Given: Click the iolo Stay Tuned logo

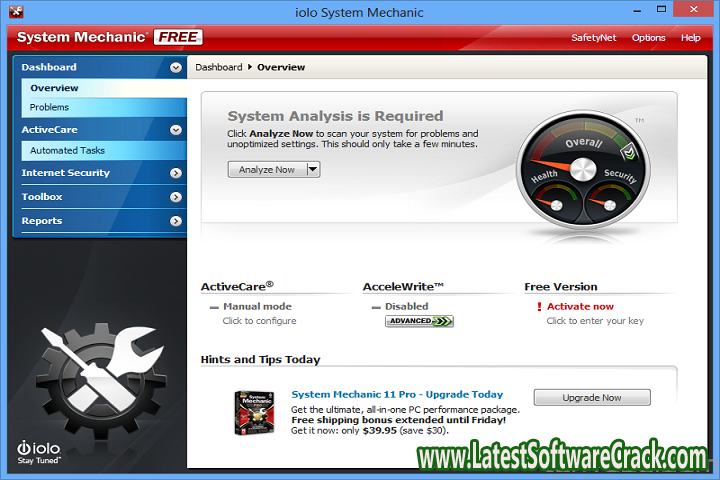Looking at the screenshot, I should [x=40, y=450].
